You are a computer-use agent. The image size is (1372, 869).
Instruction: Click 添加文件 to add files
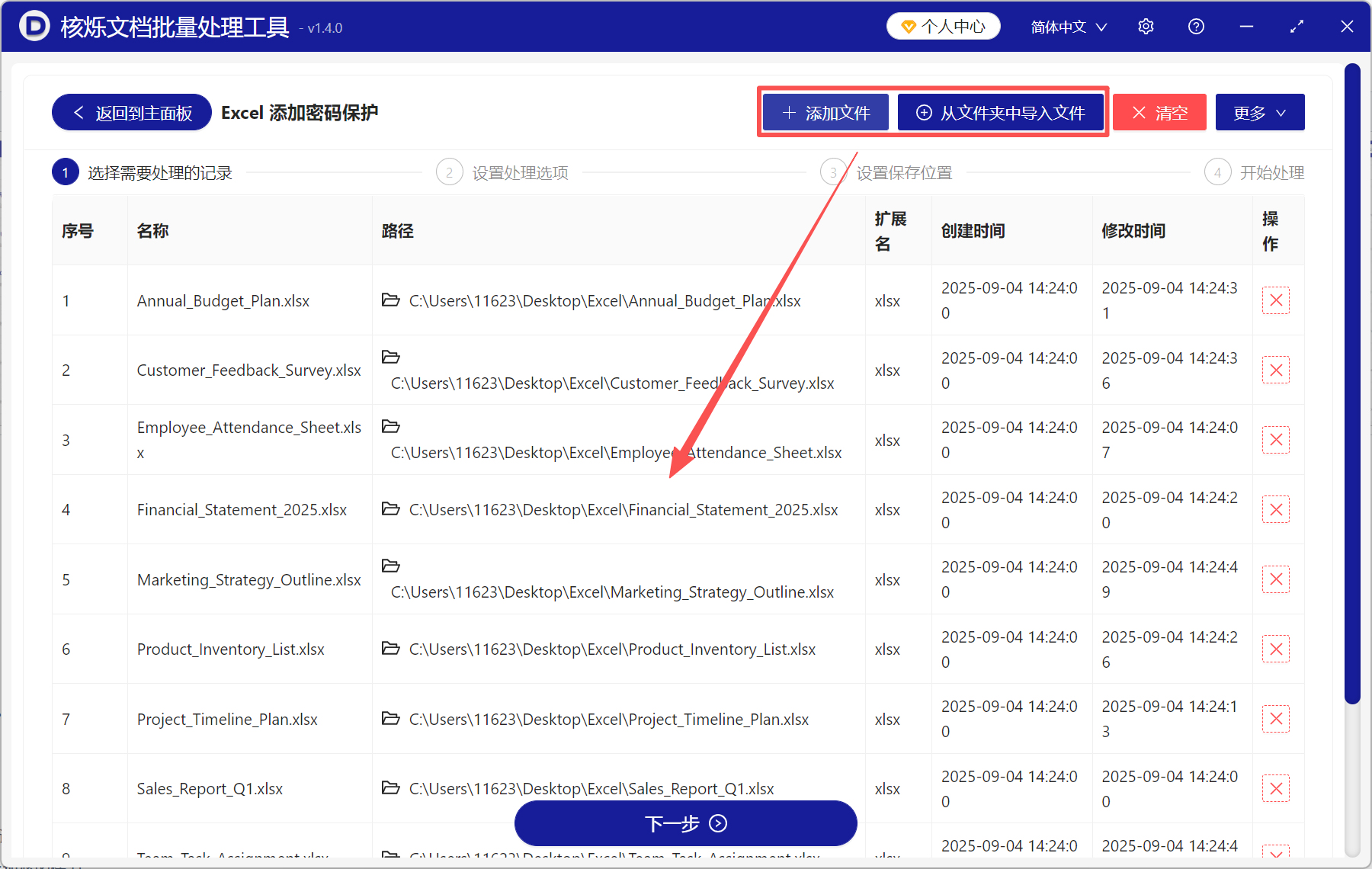[x=825, y=112]
